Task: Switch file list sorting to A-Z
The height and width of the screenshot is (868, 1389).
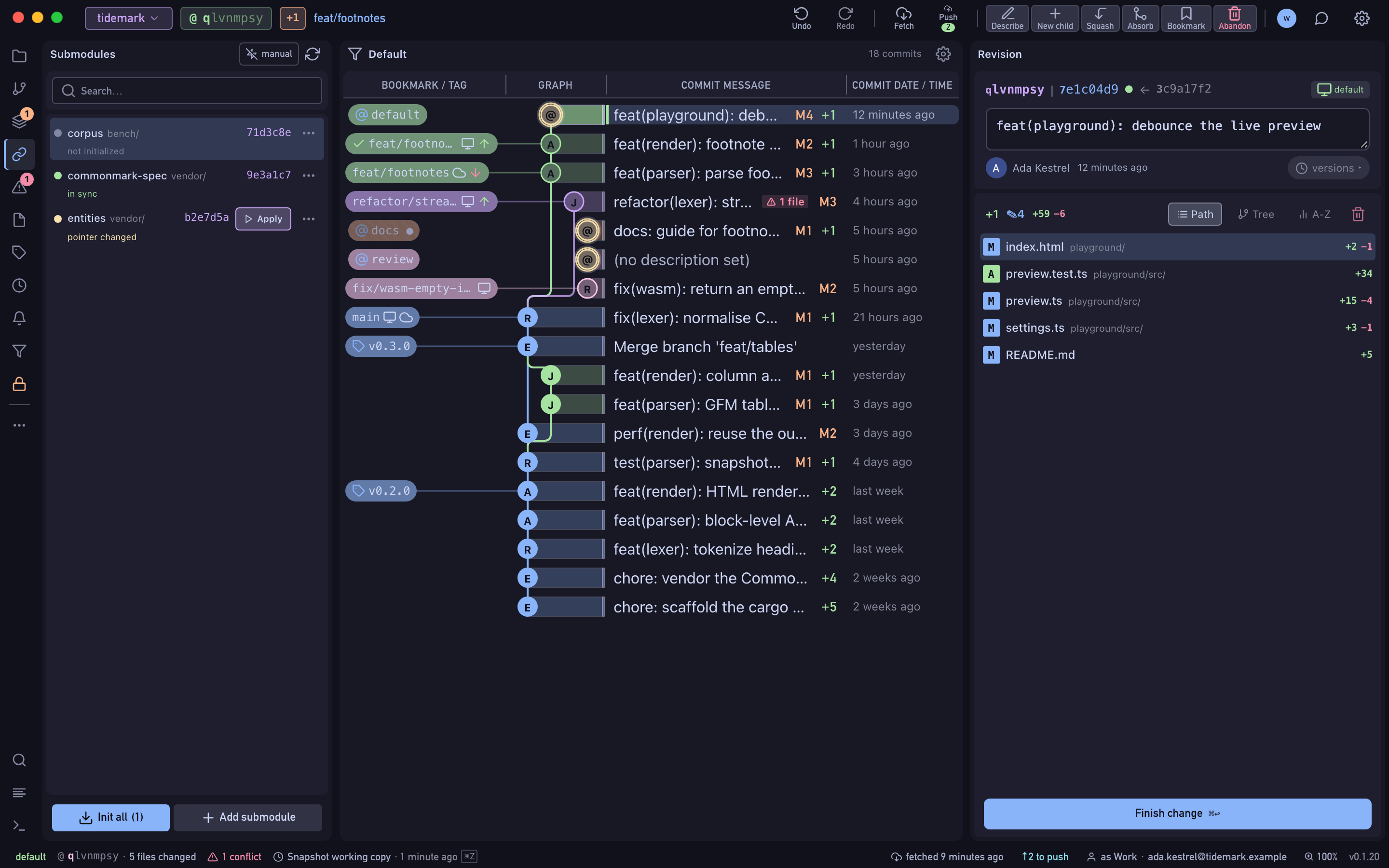Action: click(1314, 214)
